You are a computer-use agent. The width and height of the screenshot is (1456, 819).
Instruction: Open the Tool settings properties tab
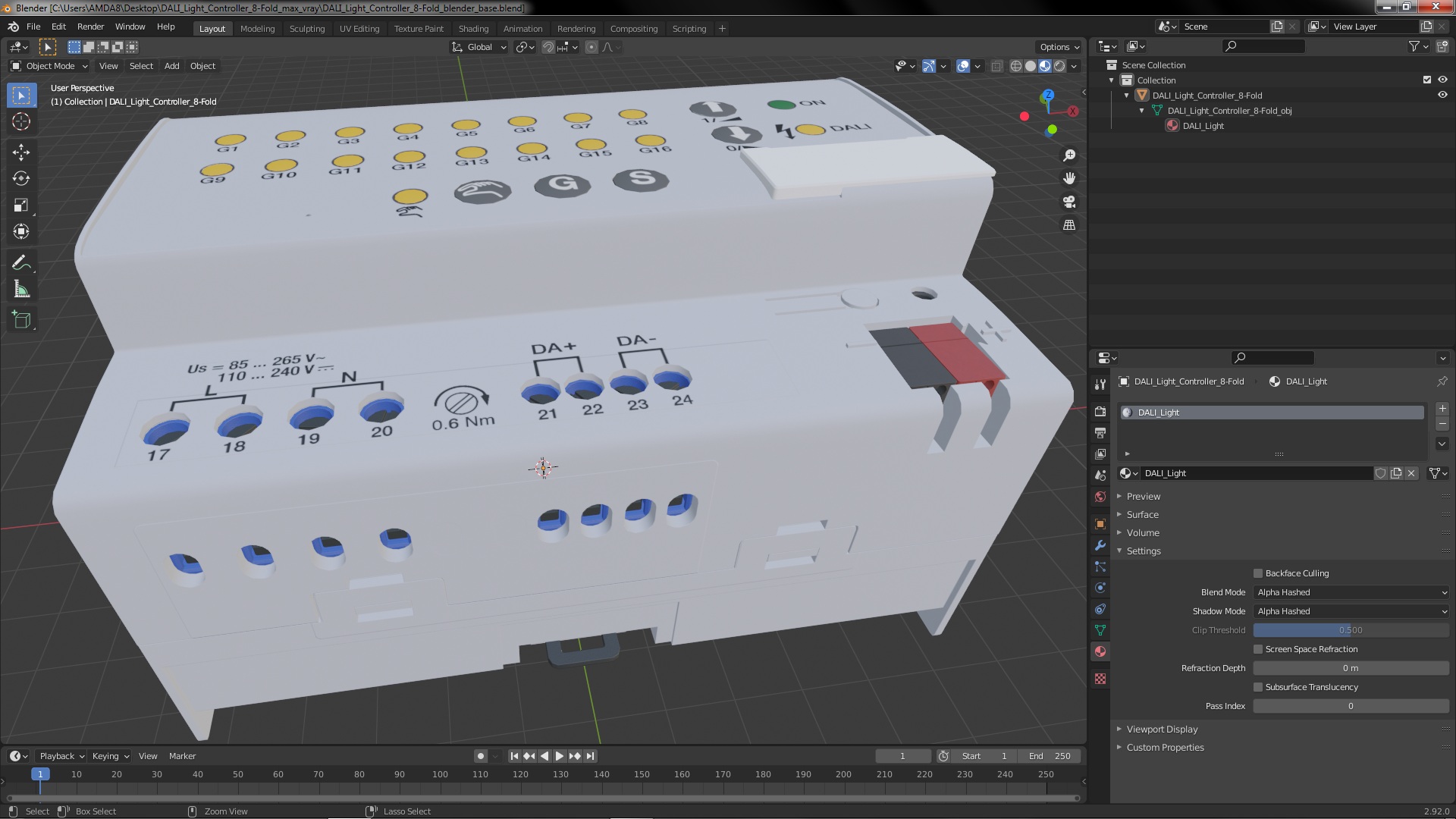click(x=1100, y=384)
